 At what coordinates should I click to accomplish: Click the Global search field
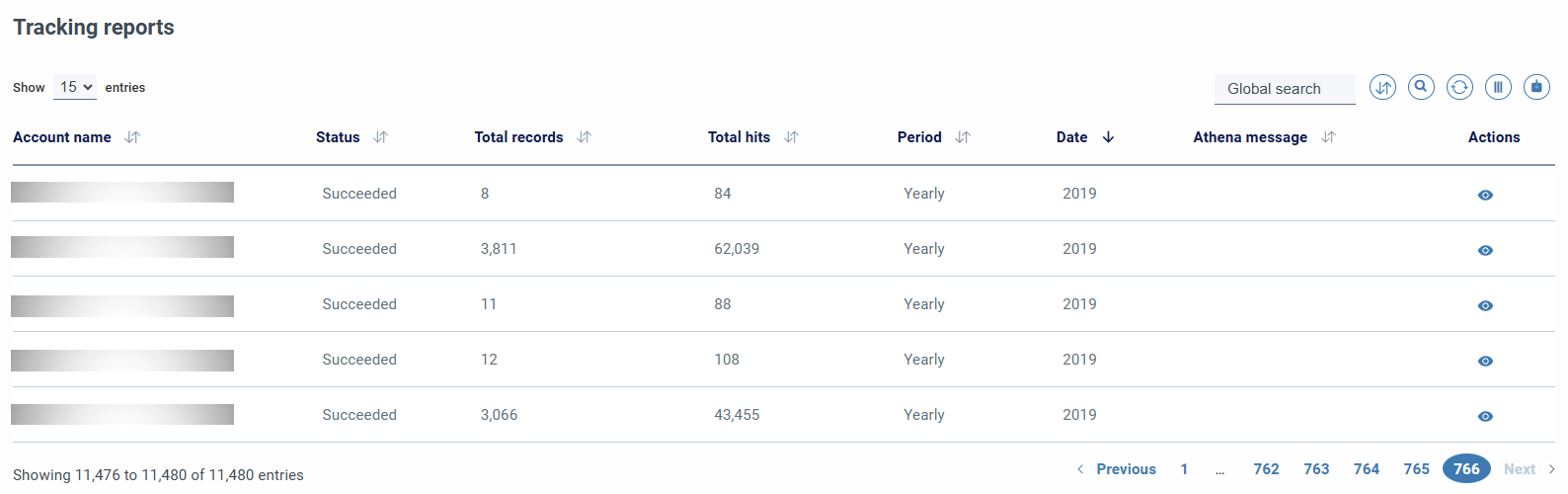[x=1284, y=89]
